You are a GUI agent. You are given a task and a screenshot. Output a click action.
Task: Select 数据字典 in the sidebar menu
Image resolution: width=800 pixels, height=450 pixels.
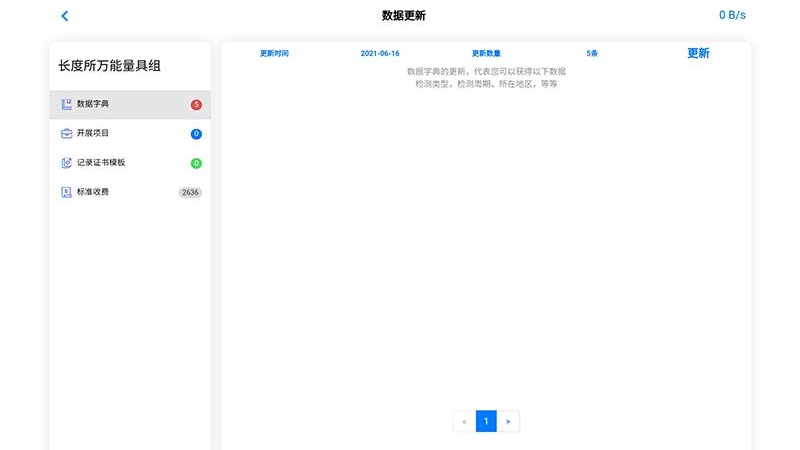pyautogui.click(x=94, y=104)
